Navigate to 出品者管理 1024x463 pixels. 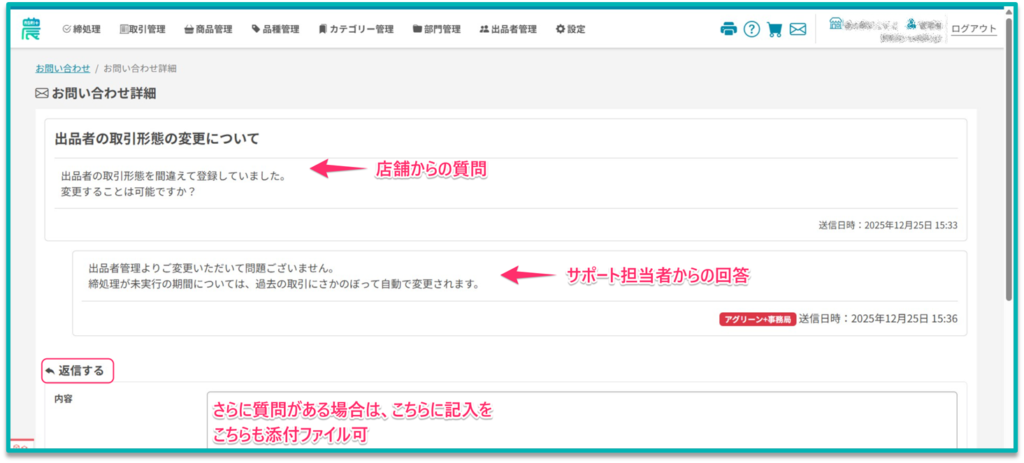point(507,29)
